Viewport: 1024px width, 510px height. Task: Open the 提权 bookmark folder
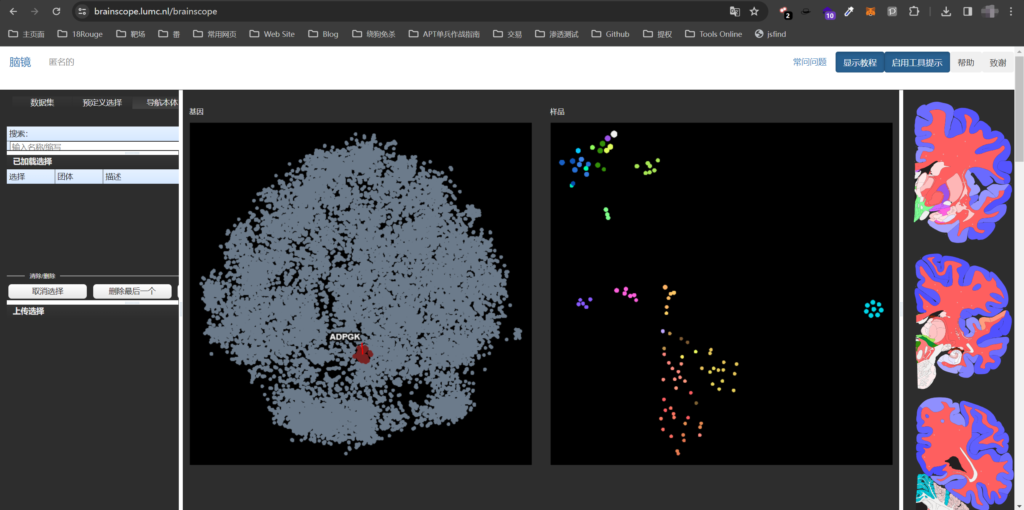[x=657, y=34]
